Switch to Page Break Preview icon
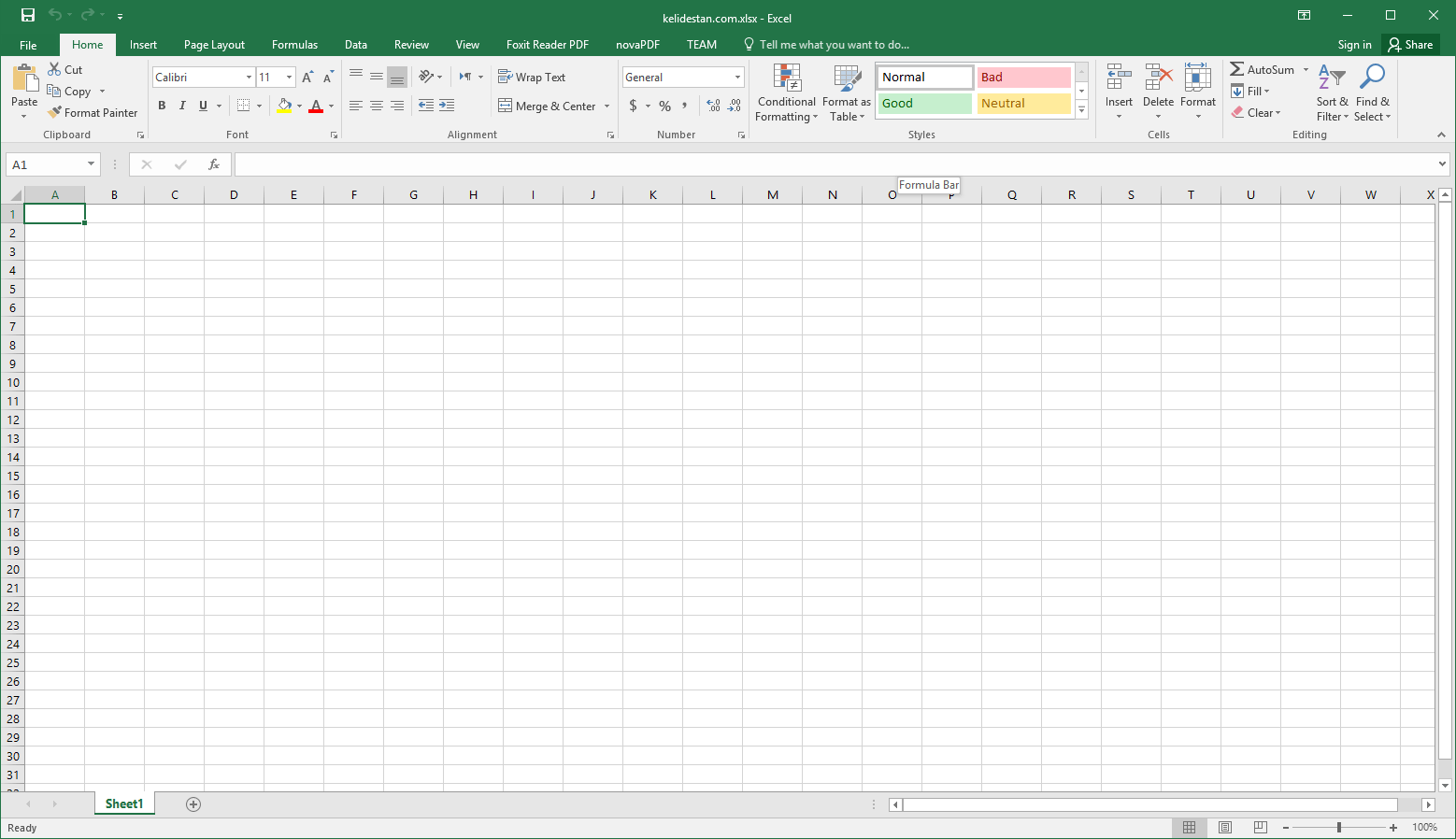 coord(1261,828)
